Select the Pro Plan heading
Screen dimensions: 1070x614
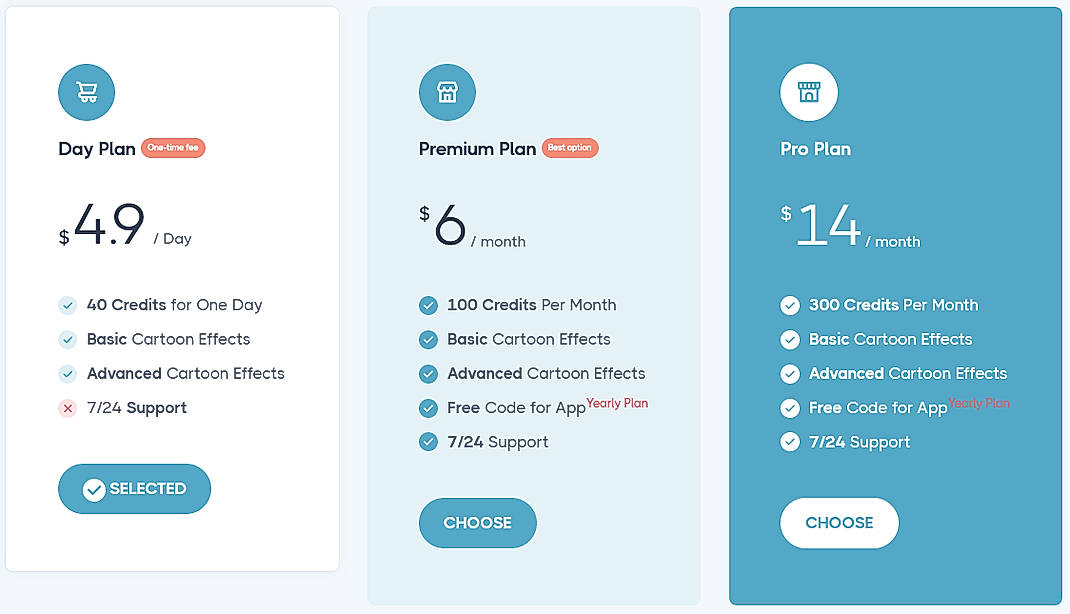[x=815, y=148]
